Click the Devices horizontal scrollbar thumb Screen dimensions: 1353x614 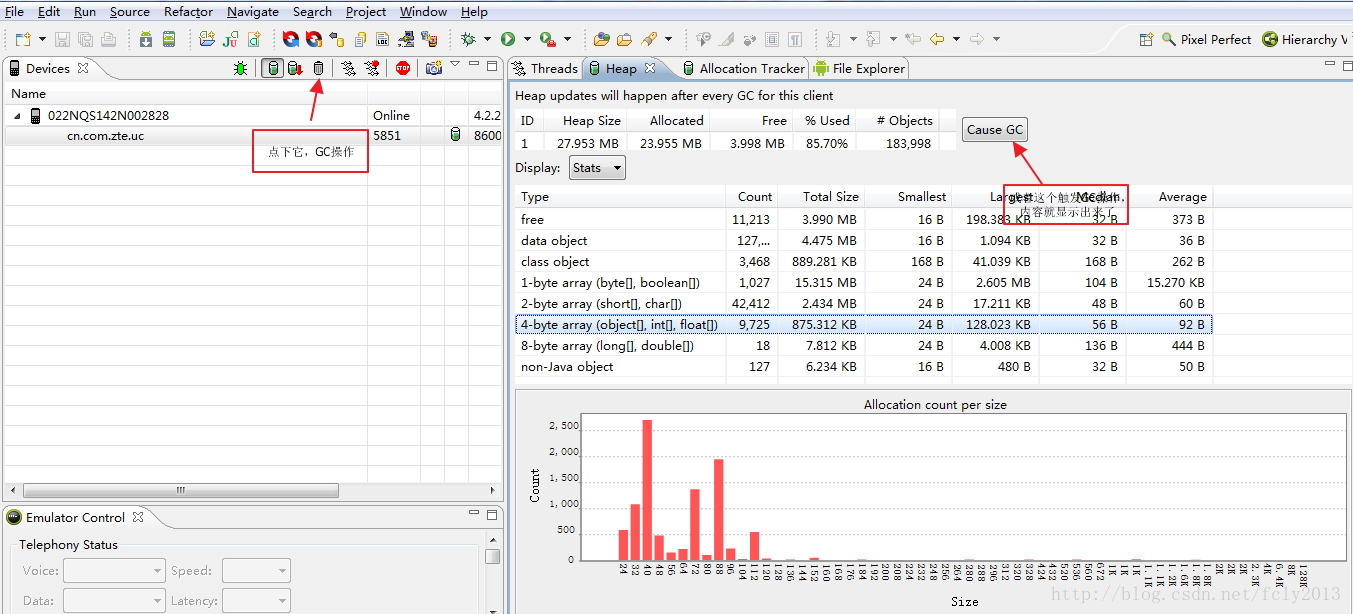(x=181, y=491)
